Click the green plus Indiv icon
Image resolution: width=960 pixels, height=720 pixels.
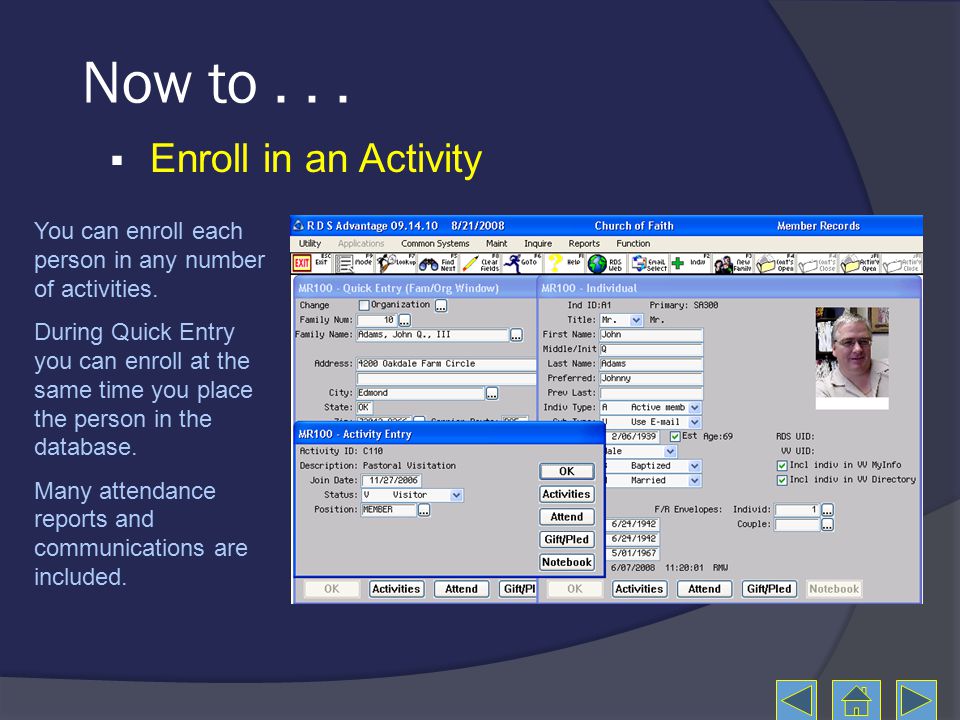(x=678, y=264)
